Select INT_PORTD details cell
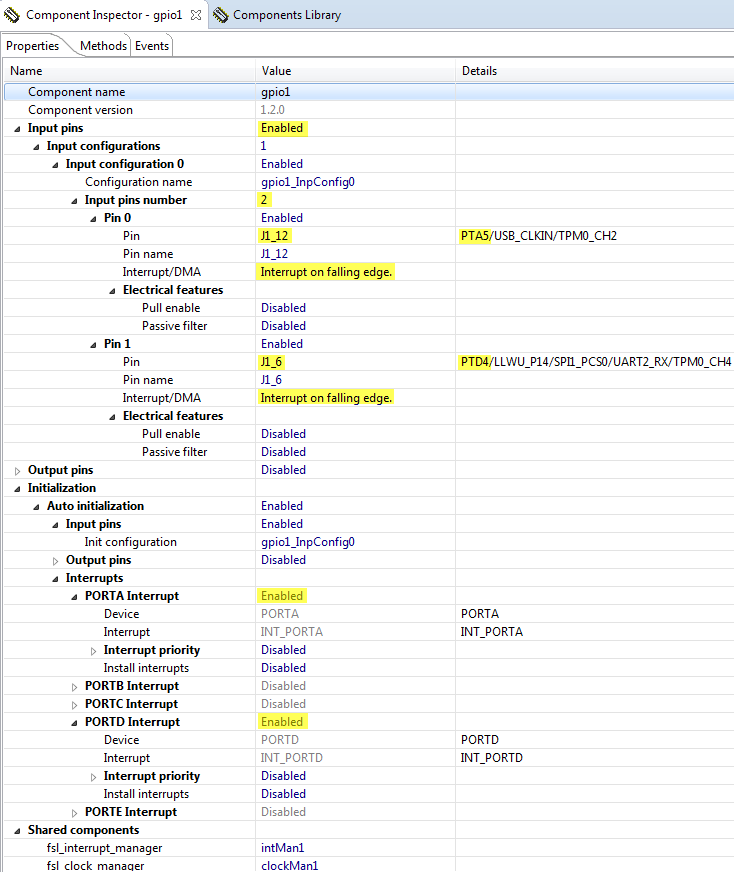The height and width of the screenshot is (872, 734). [492, 758]
